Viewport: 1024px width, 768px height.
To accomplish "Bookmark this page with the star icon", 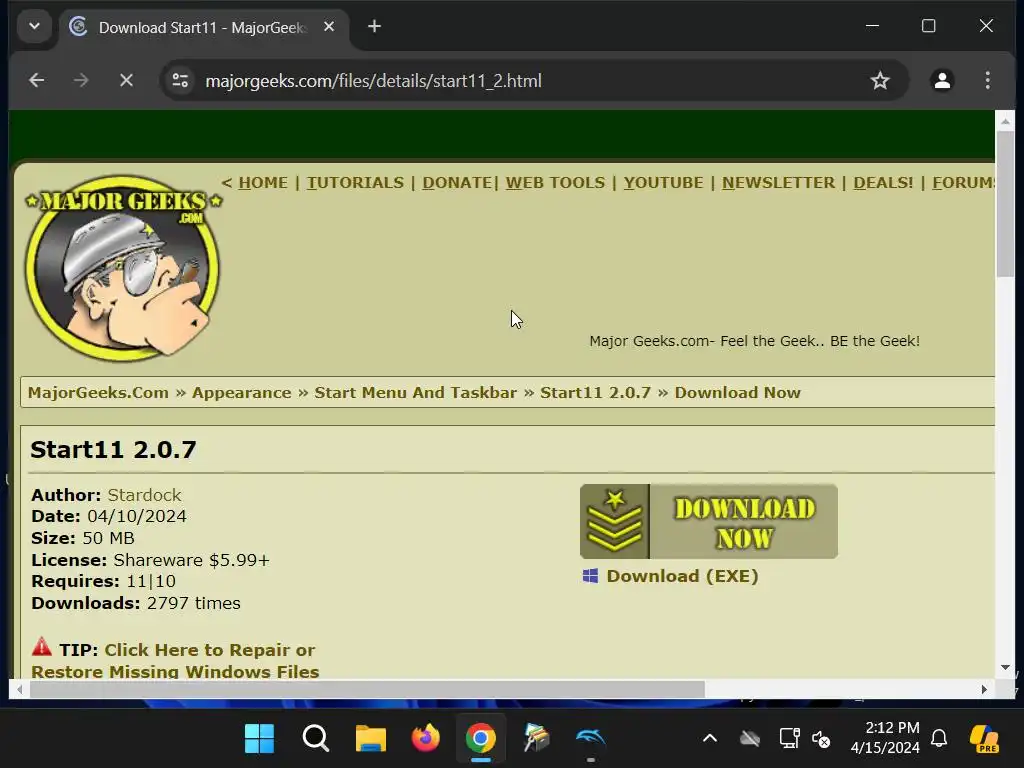I will point(880,80).
